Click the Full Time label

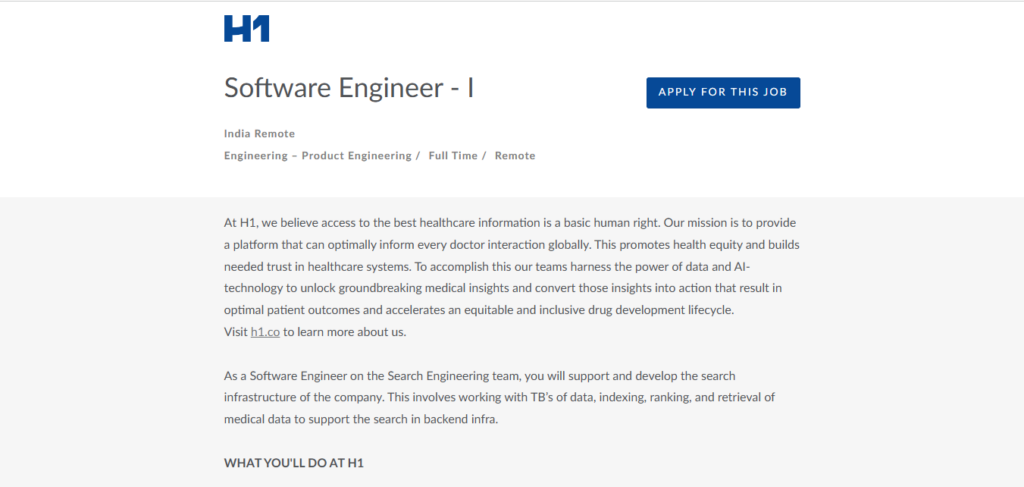click(453, 156)
